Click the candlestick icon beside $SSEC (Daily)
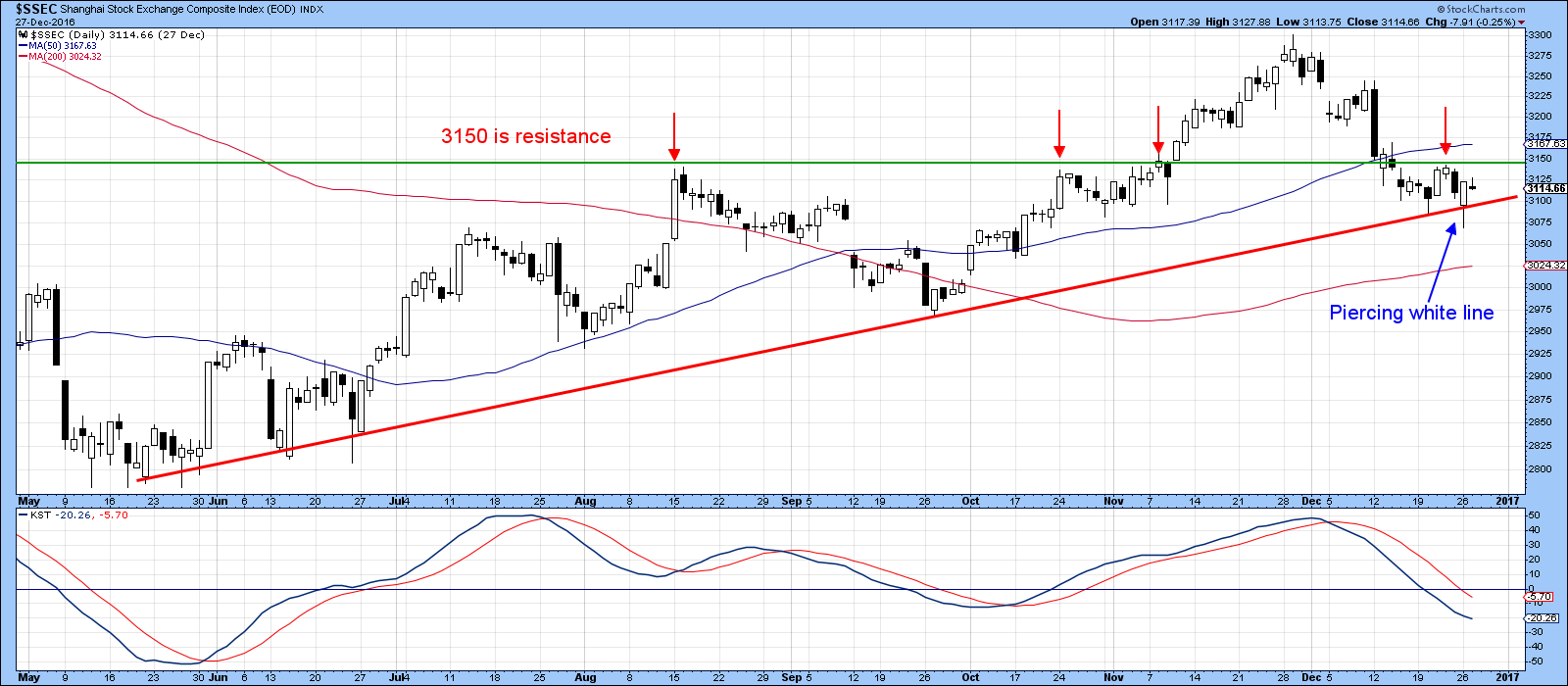The width and height of the screenshot is (1568, 686). 23,34
